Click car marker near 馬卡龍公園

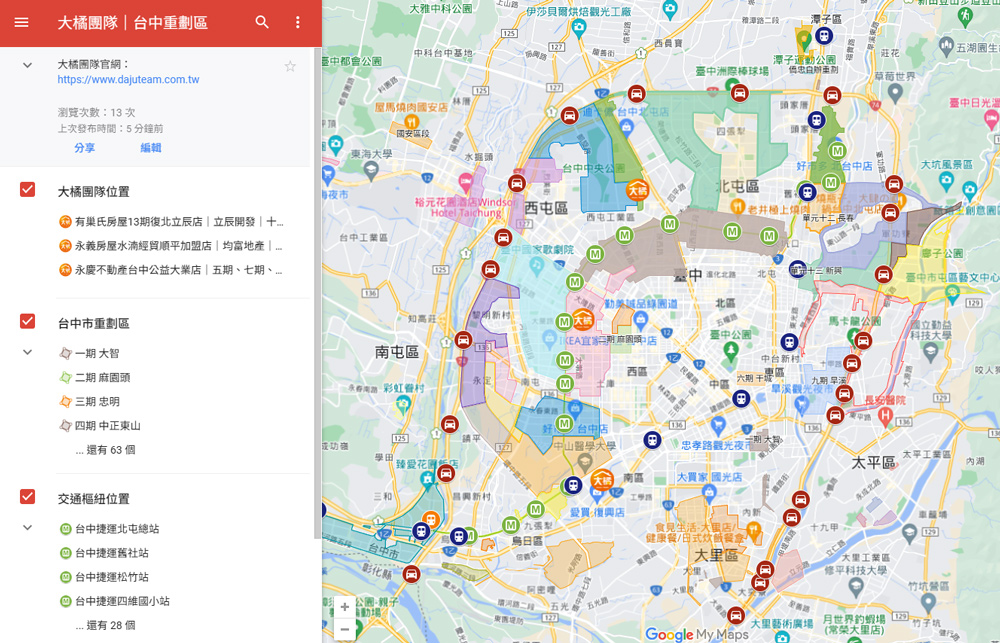coord(863,340)
